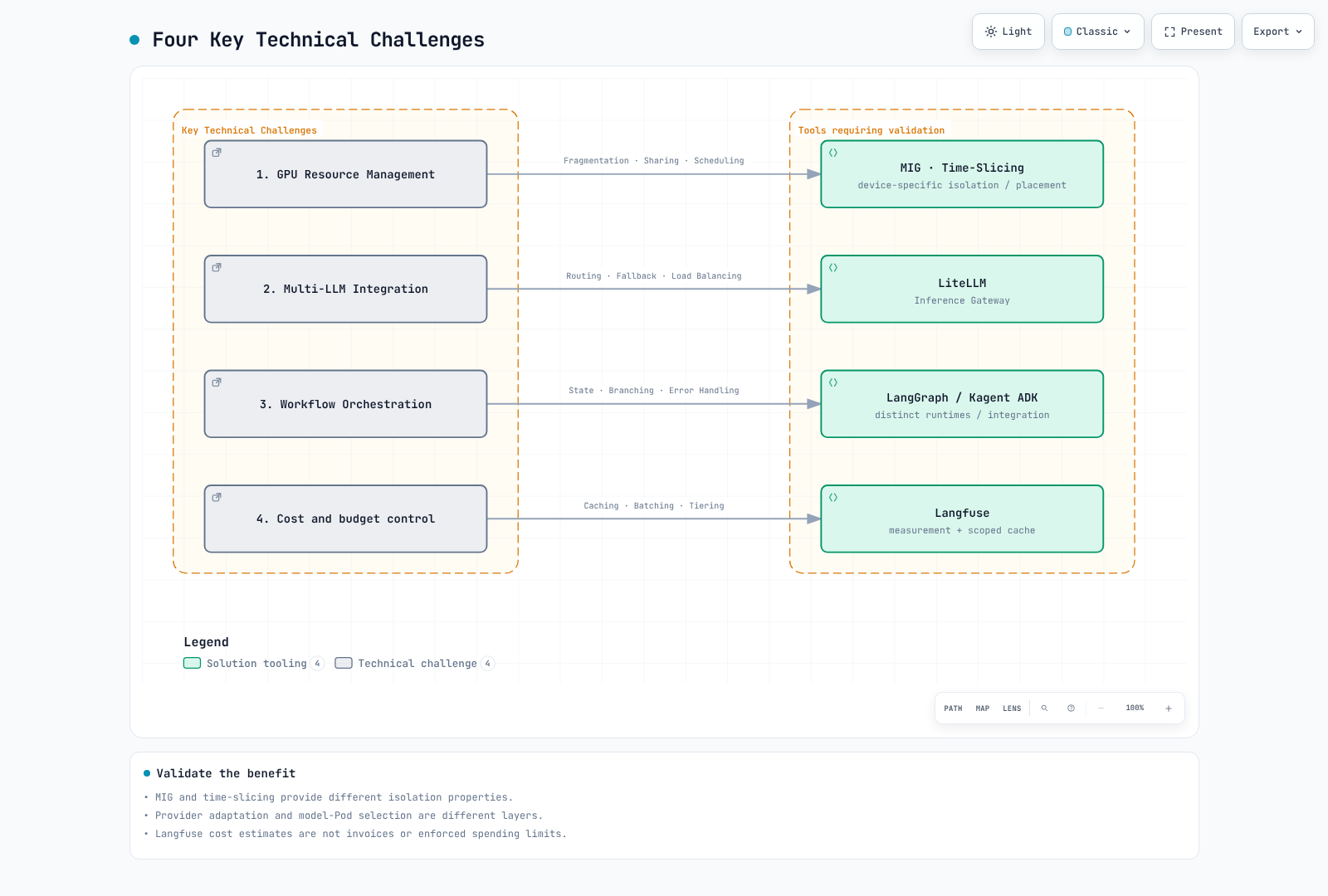Click the green Solution tooling swatch
This screenshot has height=896, width=1328.
(192, 663)
